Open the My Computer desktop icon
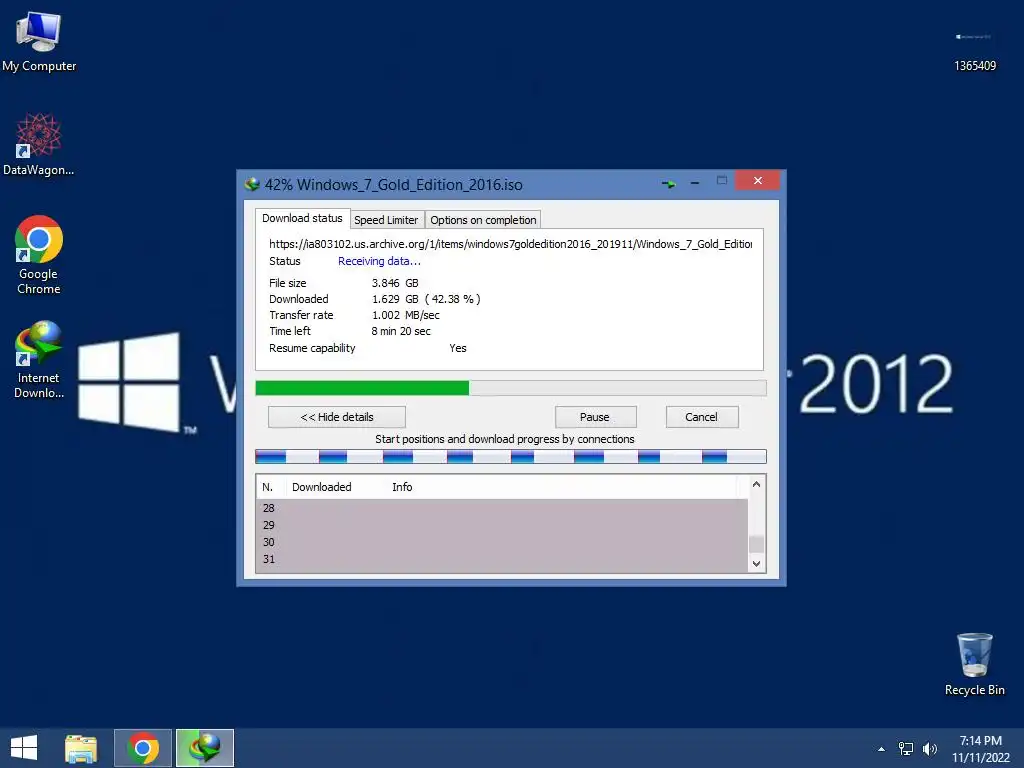The height and width of the screenshot is (768, 1024). (x=39, y=42)
